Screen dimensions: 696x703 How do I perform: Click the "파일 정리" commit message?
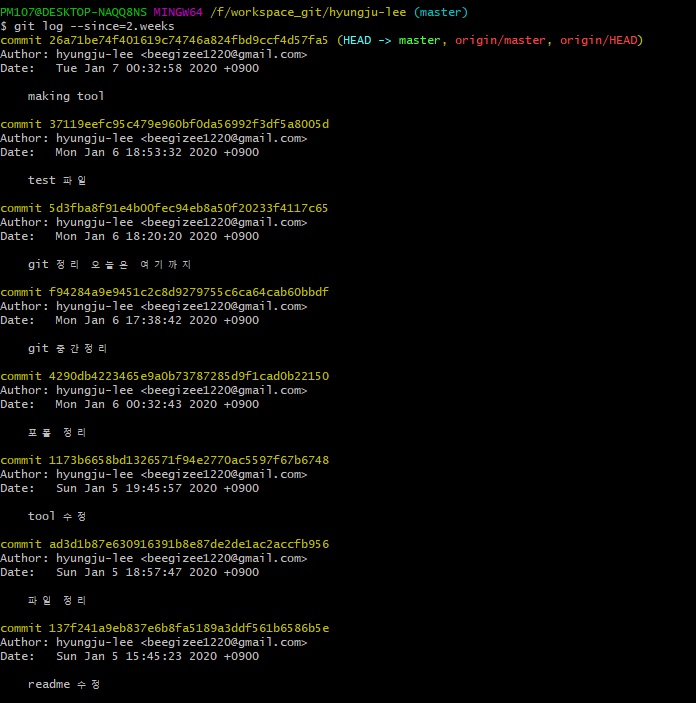[x=57, y=600]
